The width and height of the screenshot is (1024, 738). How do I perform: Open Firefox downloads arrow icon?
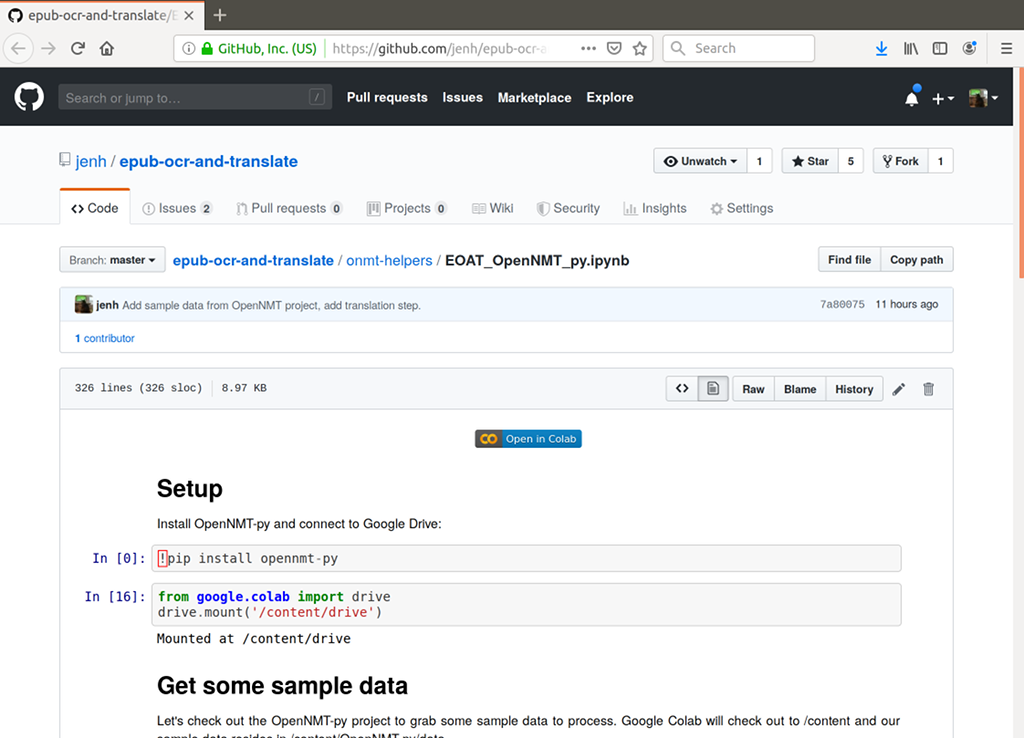coord(882,48)
